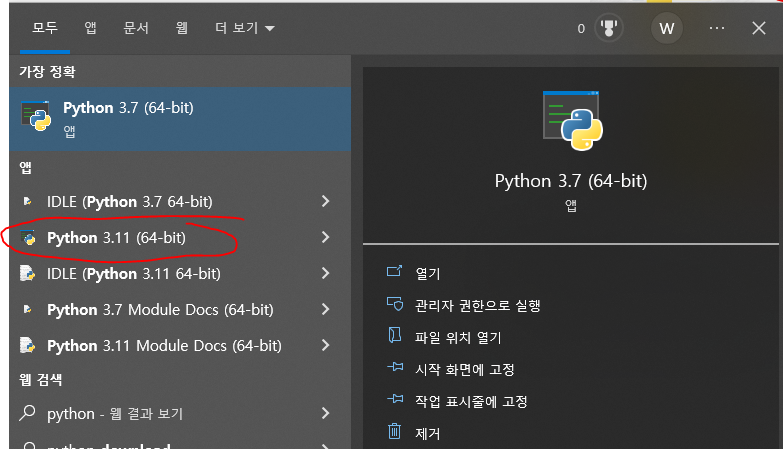Click the pin to Start icon
The height and width of the screenshot is (449, 783).
coord(395,367)
